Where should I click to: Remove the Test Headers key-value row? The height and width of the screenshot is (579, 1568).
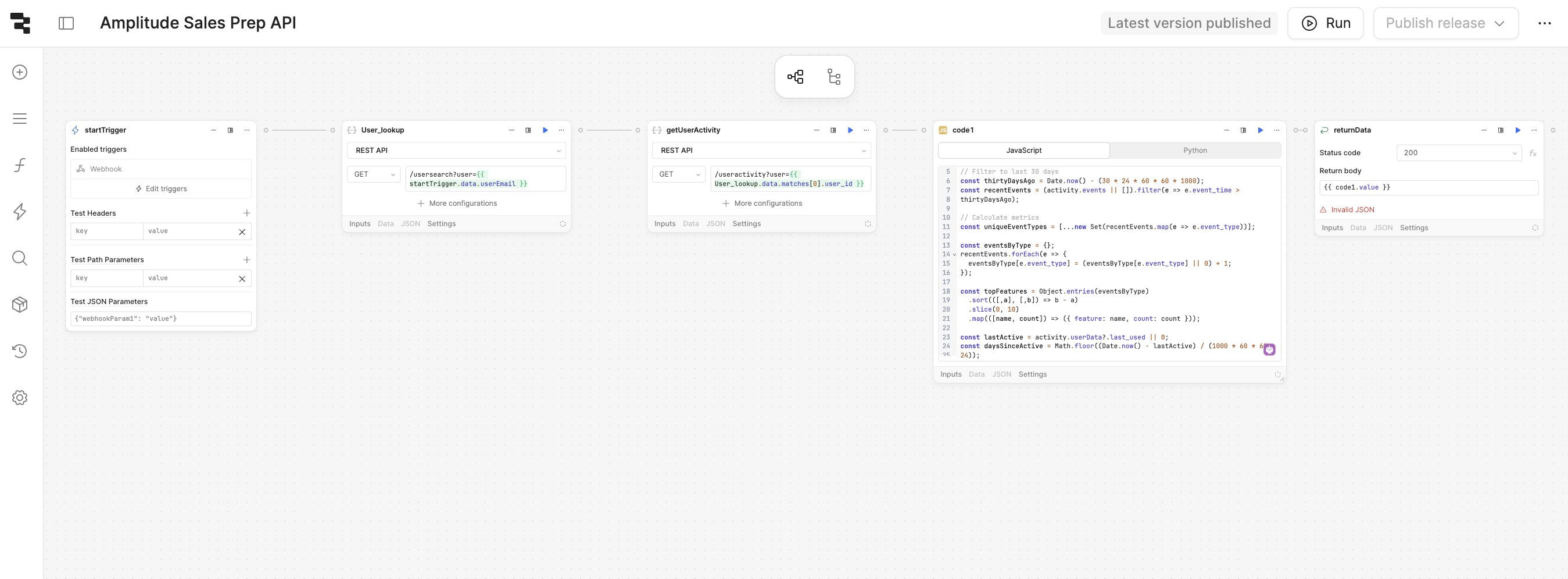242,232
